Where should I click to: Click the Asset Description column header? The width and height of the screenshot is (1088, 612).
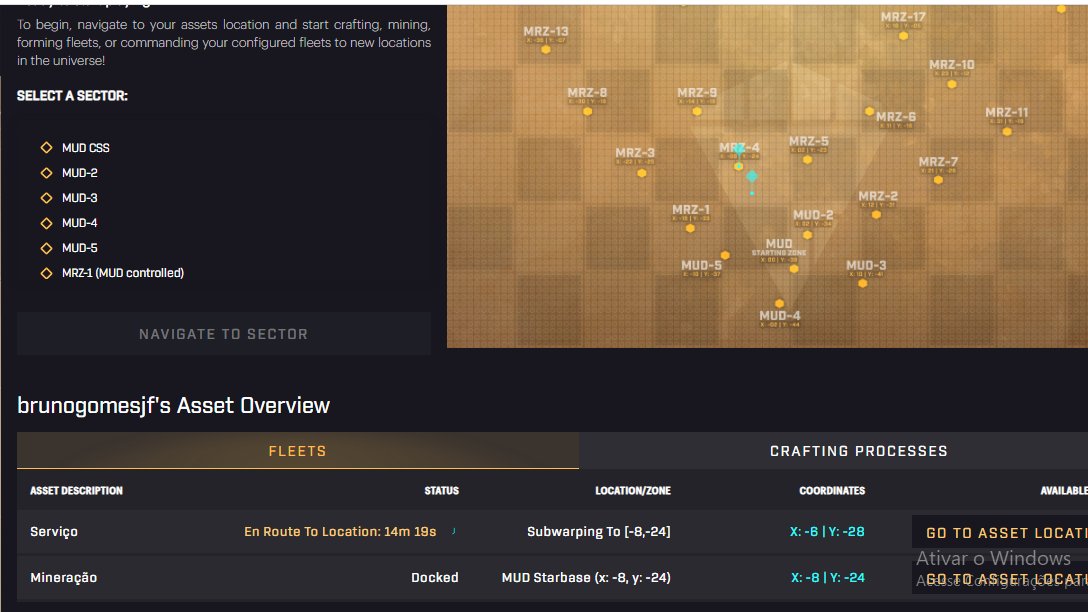pos(76,491)
